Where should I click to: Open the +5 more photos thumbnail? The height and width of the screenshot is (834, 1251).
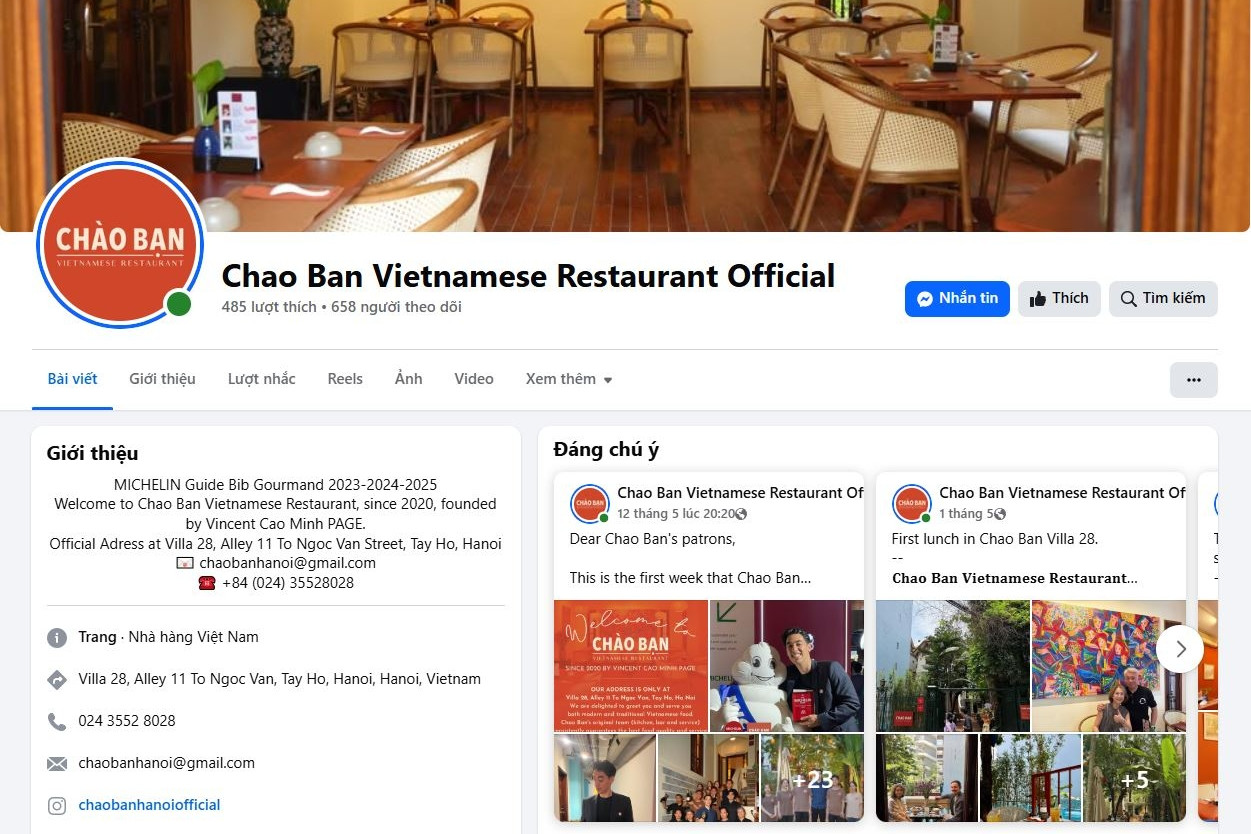[1134, 778]
